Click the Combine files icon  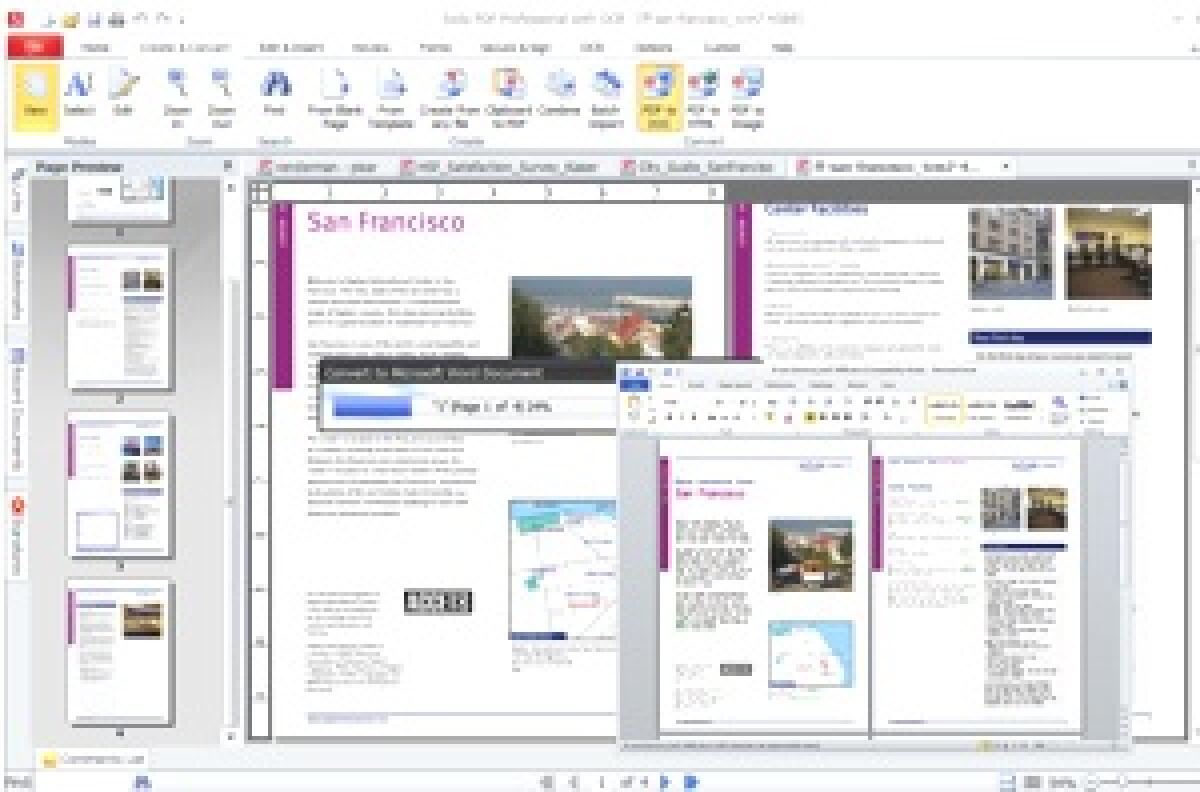point(560,94)
